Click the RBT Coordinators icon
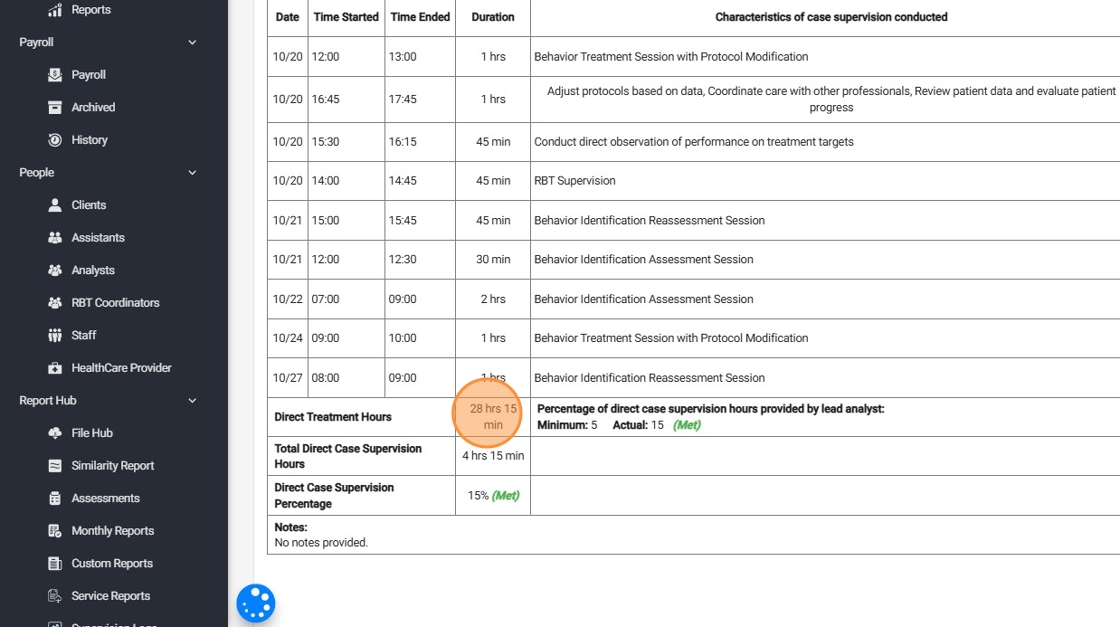This screenshot has height=627, width=1120. pos(55,303)
